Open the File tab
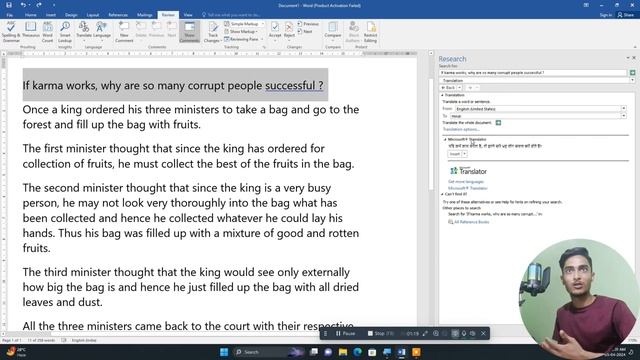640x360 pixels. [x=9, y=15]
